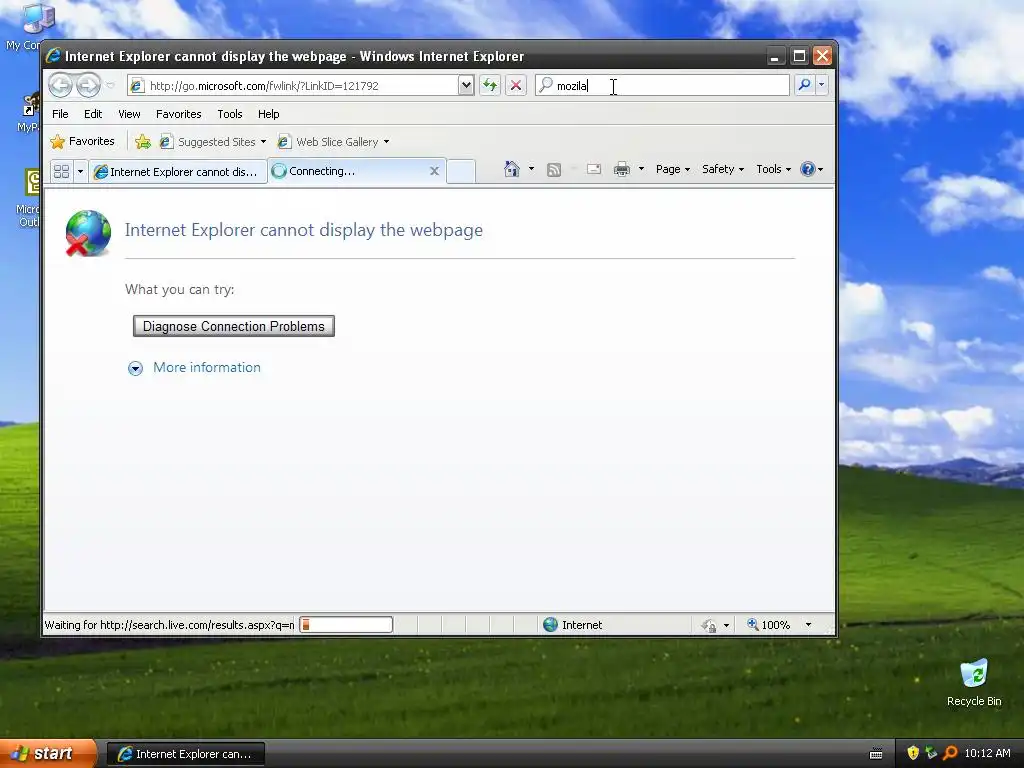Close the Connecting tab
Image resolution: width=1024 pixels, height=768 pixels.
(x=434, y=170)
